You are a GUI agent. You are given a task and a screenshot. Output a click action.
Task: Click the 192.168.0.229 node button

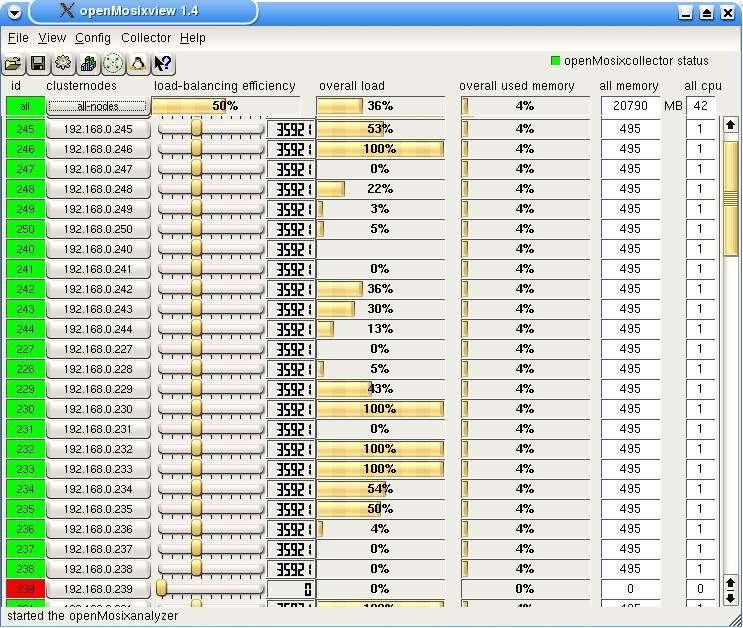pos(98,389)
